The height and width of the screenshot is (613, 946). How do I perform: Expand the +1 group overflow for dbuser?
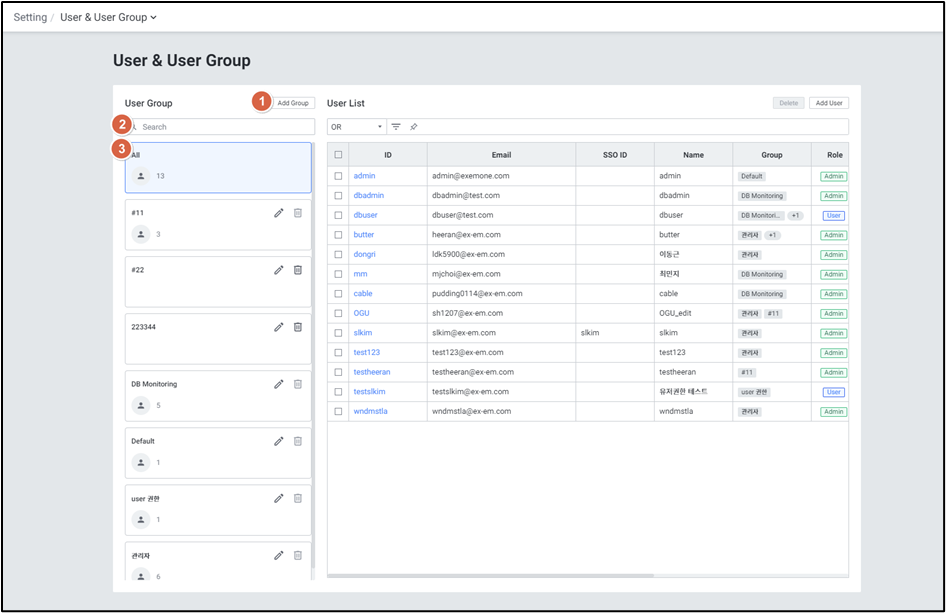[x=795, y=215]
